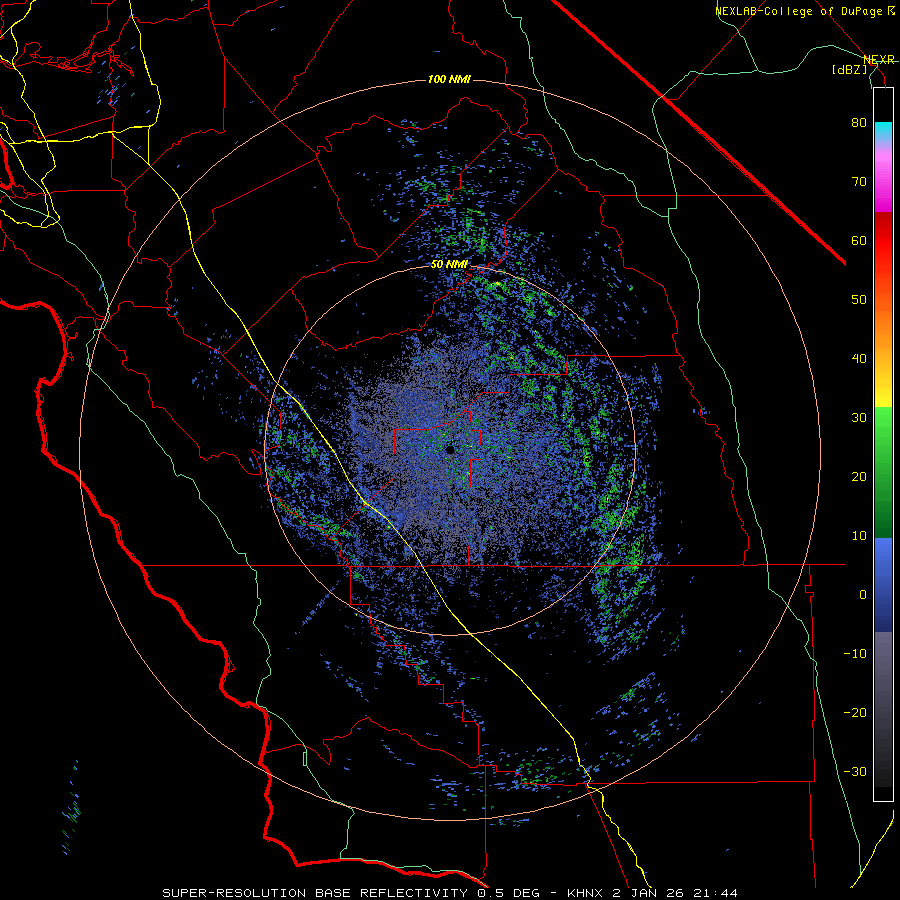Screen dimensions: 900x900
Task: Click the 100 NMI range ring label
Action: pos(449,79)
